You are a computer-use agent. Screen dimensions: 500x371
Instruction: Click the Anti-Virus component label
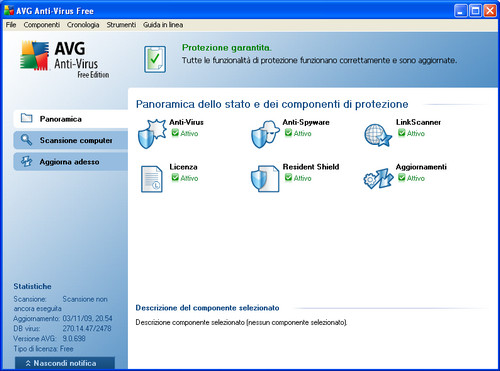pos(186,122)
